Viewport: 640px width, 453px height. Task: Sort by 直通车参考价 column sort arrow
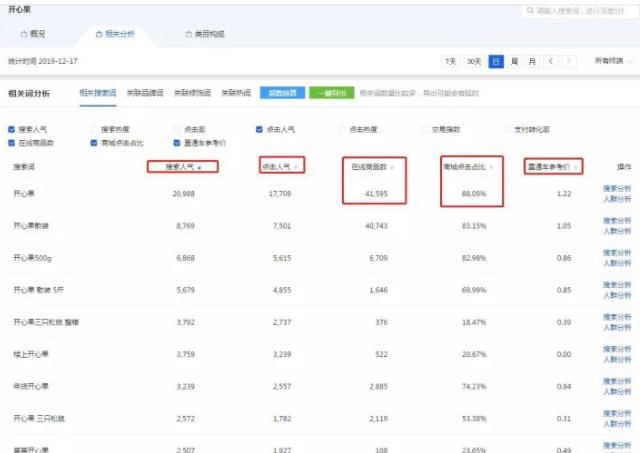pos(576,167)
